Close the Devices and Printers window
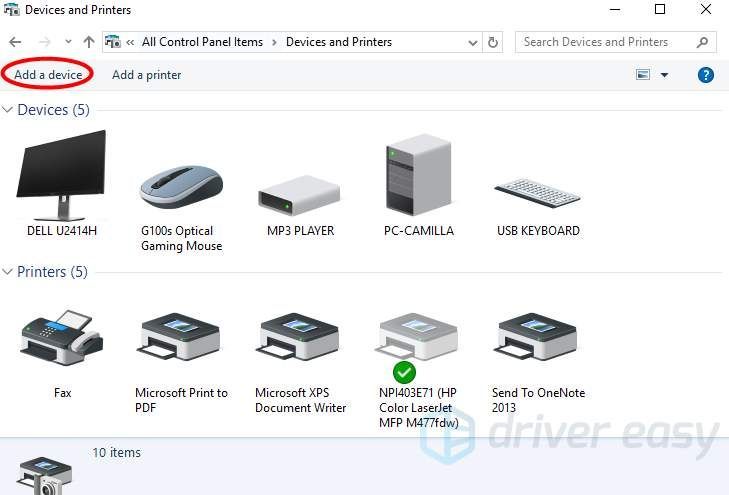The width and height of the screenshot is (729, 495). pos(706,9)
